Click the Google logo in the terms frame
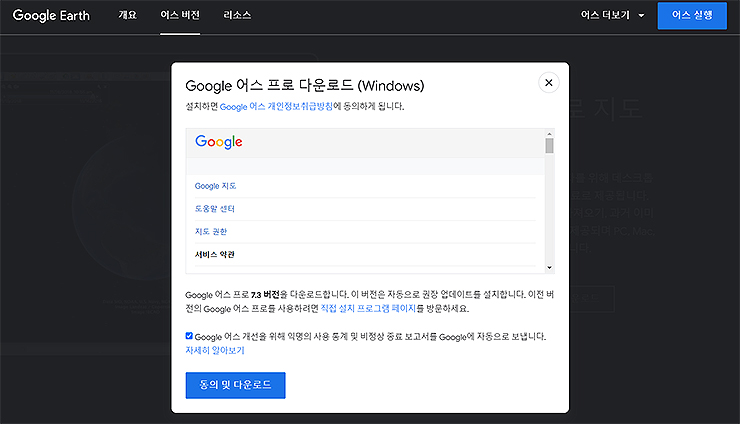Viewport: 740px width, 424px height. pos(219,142)
